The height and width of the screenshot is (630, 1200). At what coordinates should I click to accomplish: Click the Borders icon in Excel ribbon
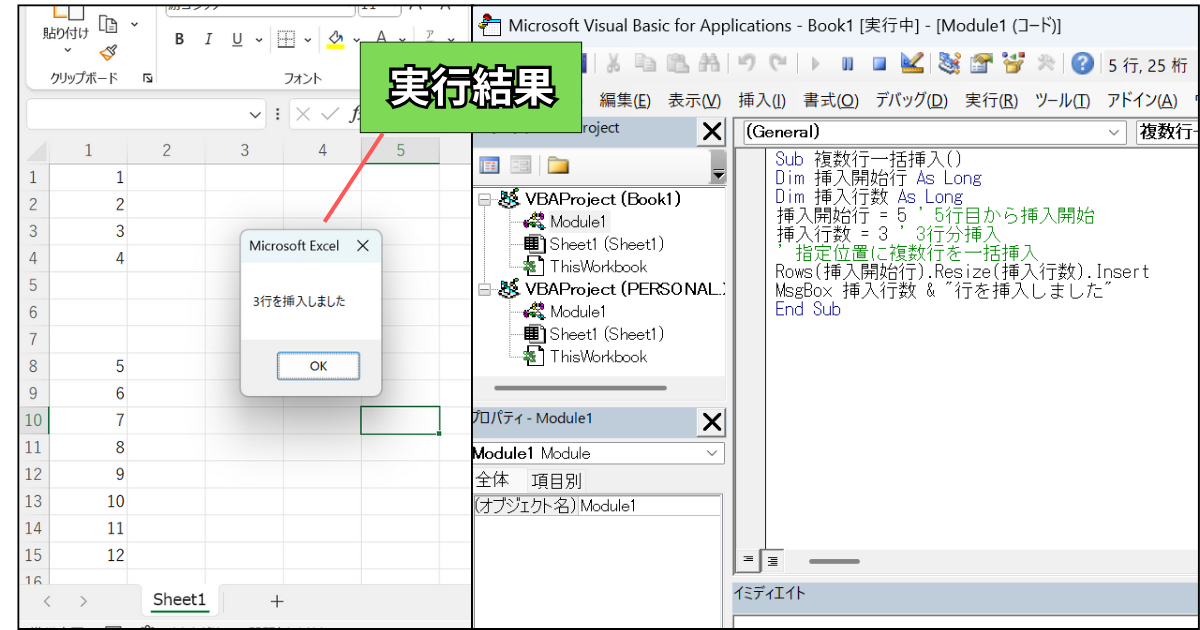(x=286, y=40)
